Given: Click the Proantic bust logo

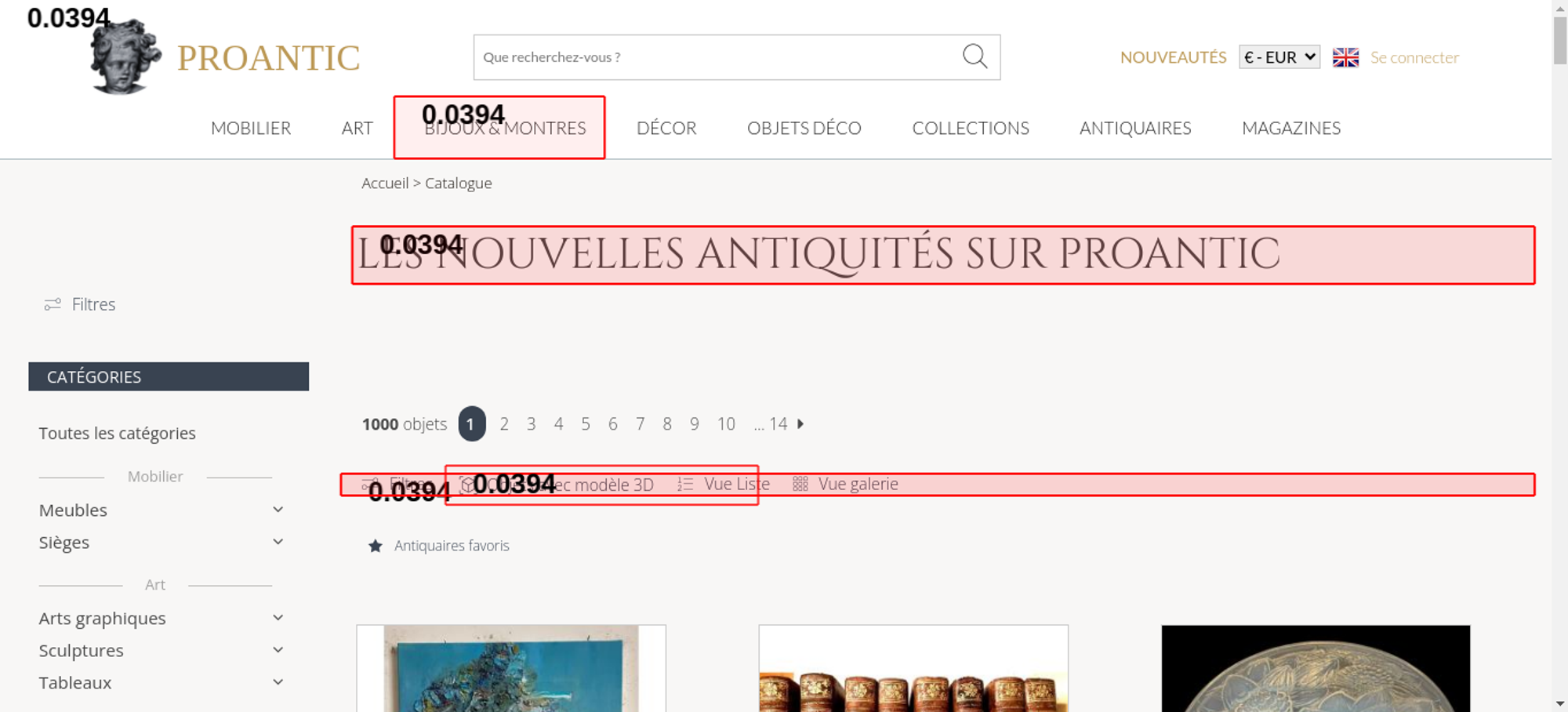Looking at the screenshot, I should click(125, 58).
